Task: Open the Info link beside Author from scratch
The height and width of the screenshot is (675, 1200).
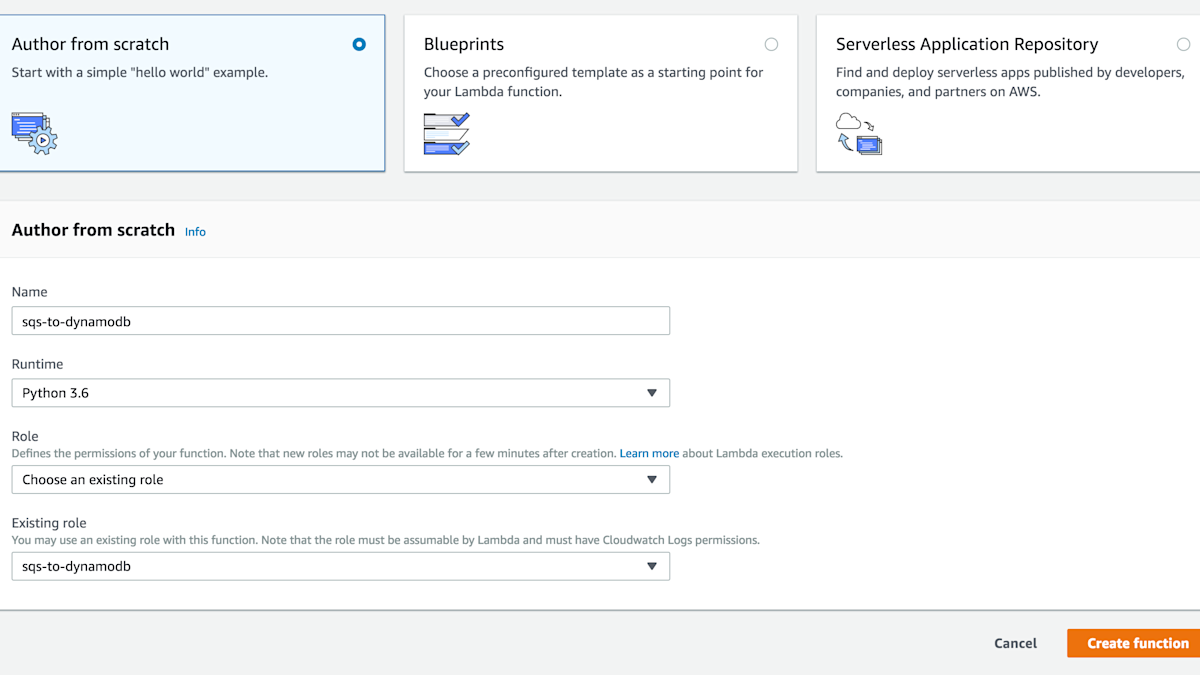Action: click(x=195, y=232)
